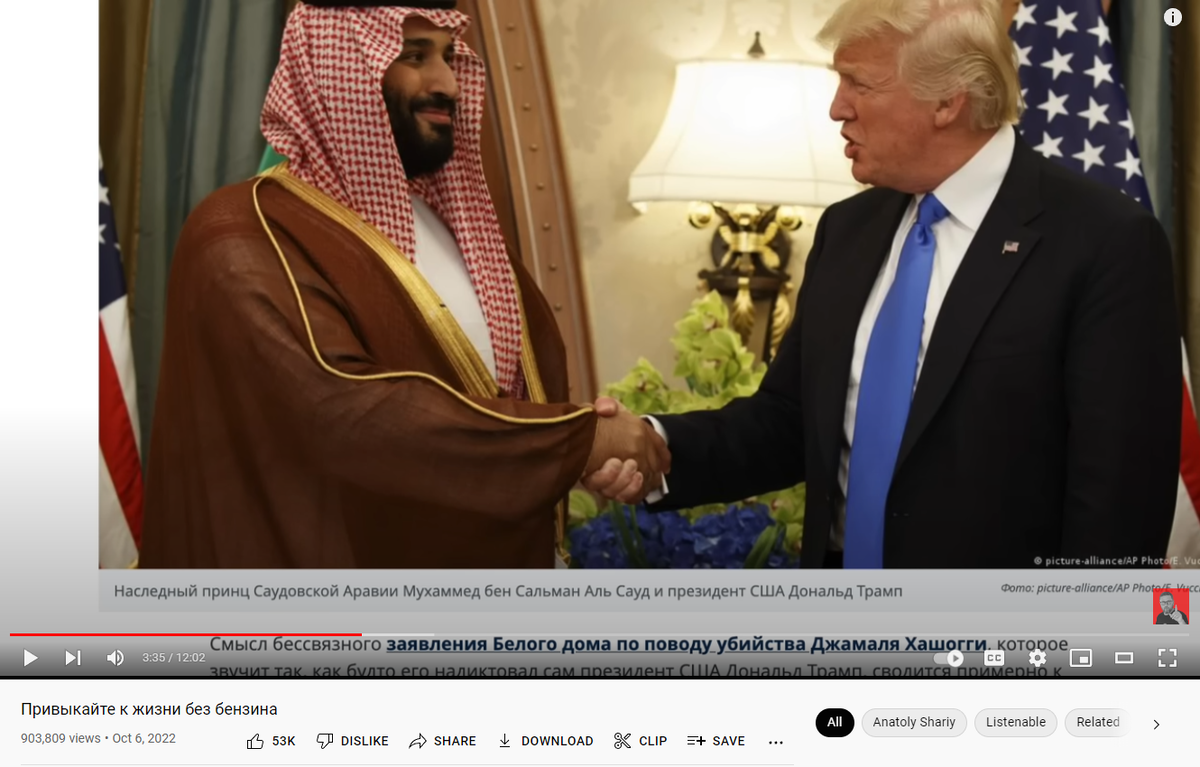Viewport: 1200px width, 767px height.
Task: Select the Anatoly Shariy filter chip
Action: pyautogui.click(x=914, y=722)
